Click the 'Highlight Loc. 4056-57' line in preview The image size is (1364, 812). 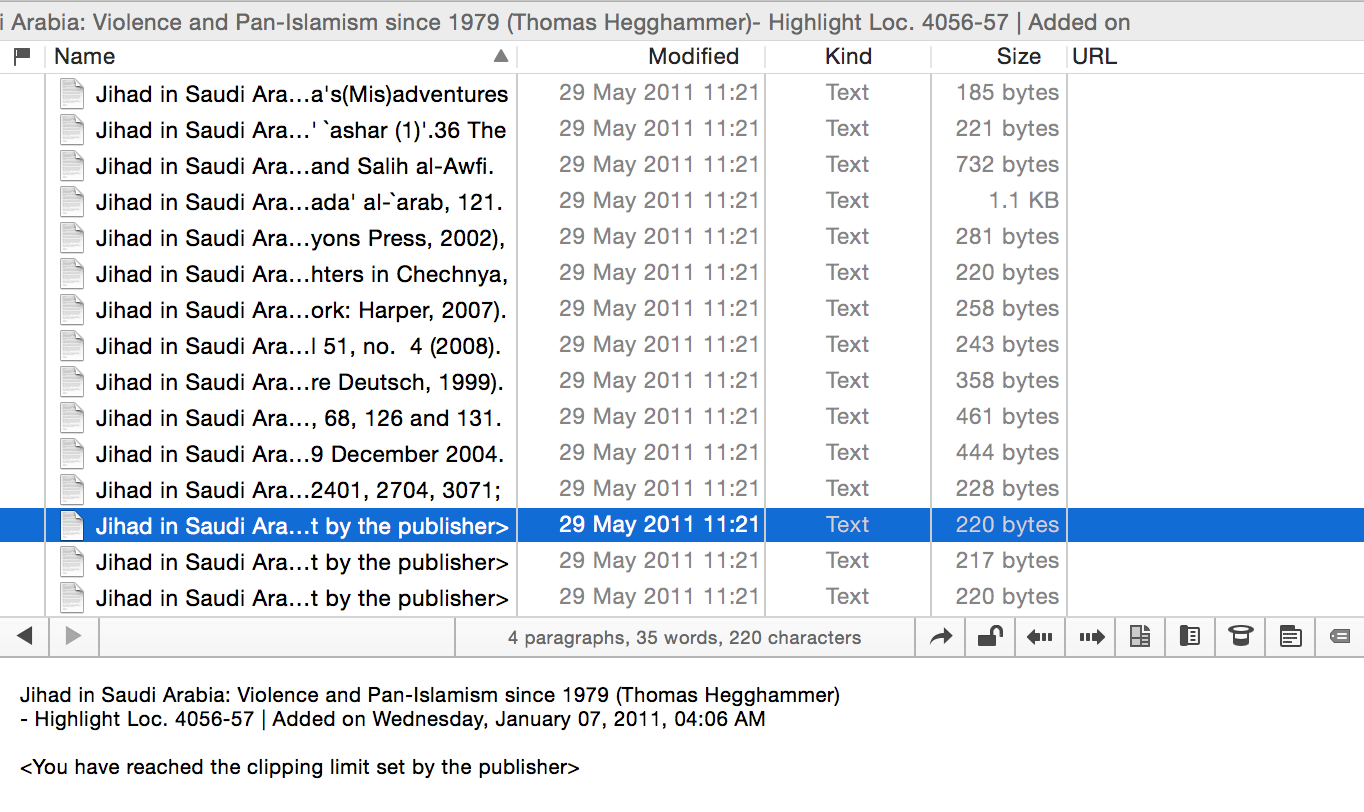coord(392,719)
